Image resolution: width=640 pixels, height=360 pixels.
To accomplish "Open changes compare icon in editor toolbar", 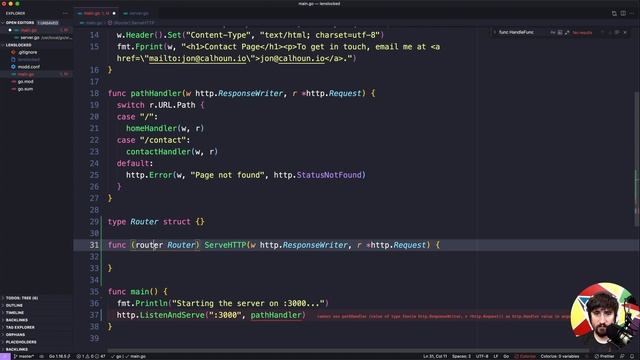I will click(614, 13).
